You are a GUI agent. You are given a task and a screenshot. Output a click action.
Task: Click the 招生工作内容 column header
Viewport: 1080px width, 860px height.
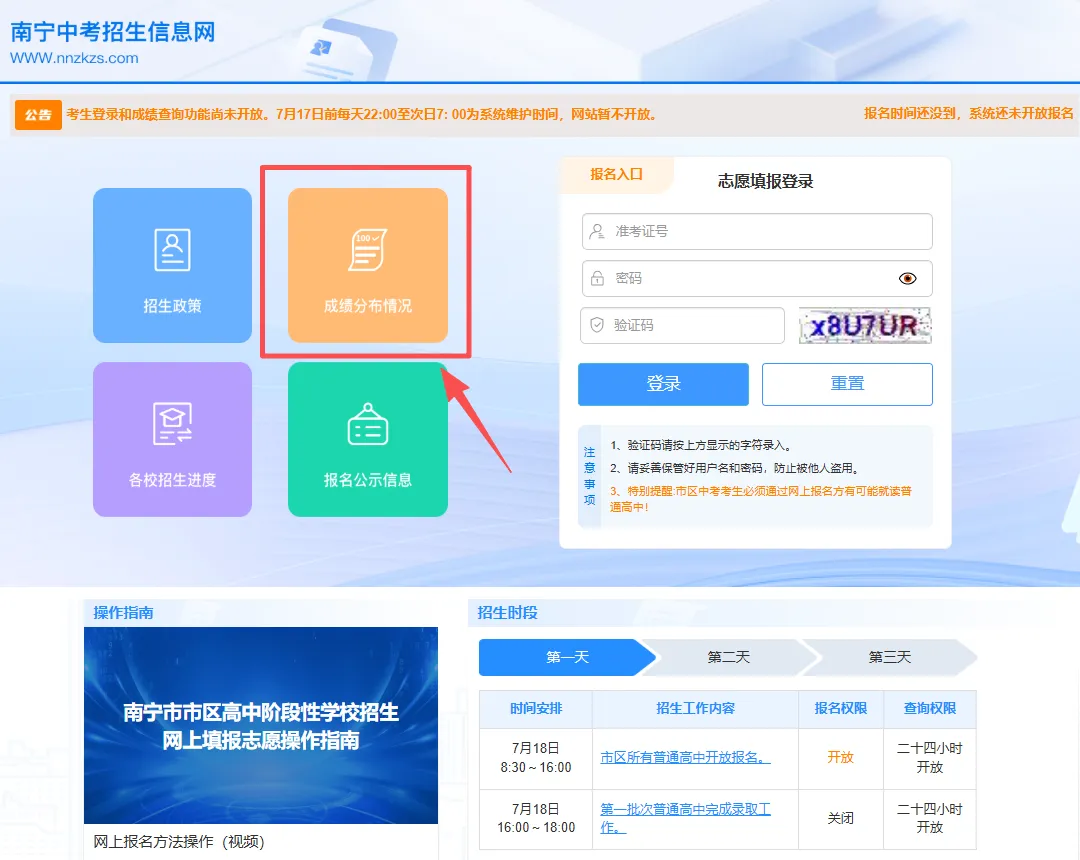pos(696,709)
